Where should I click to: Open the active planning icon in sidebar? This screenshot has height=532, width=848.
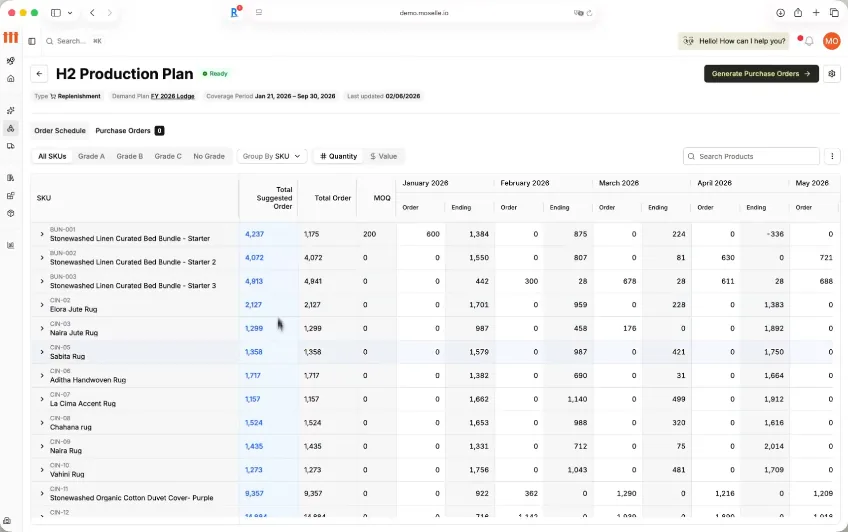[x=10, y=128]
